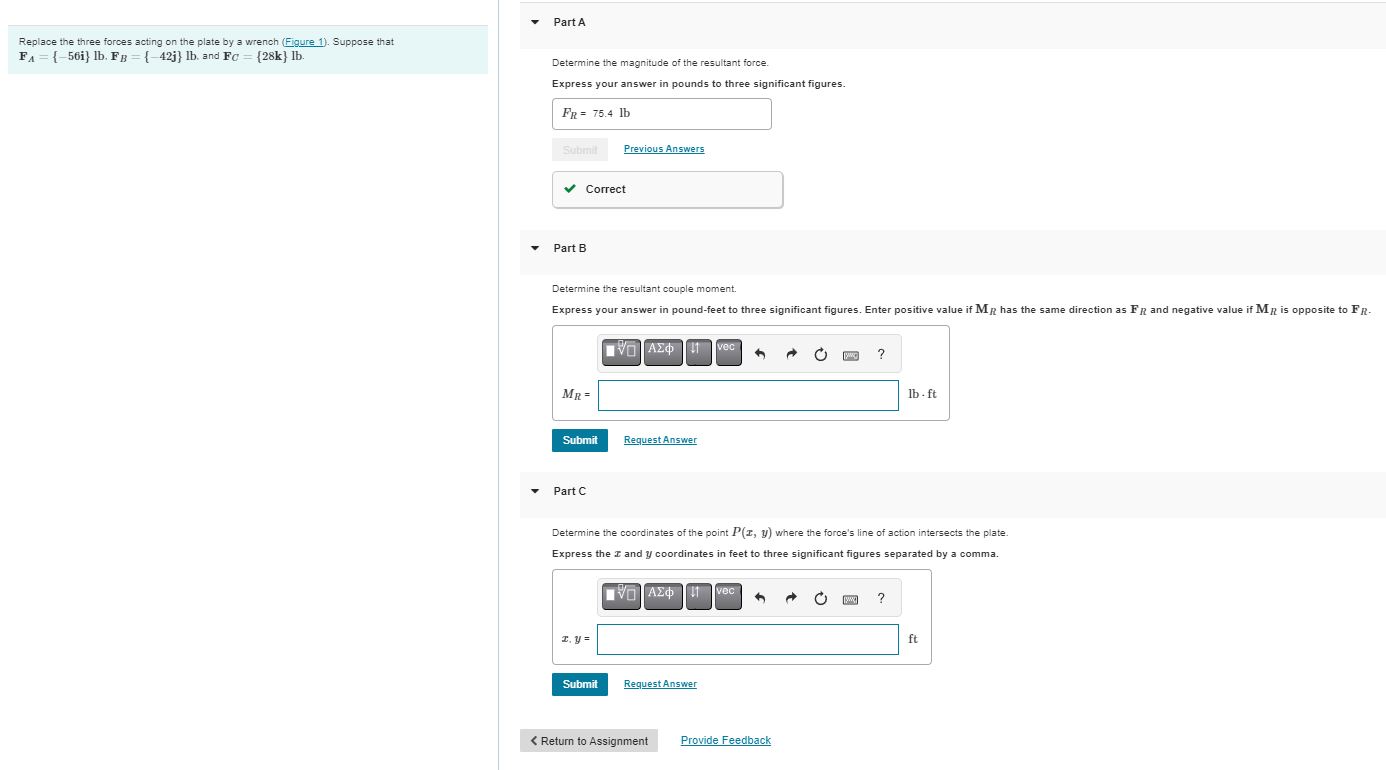Click the x, y coordinates input field

pos(748,639)
